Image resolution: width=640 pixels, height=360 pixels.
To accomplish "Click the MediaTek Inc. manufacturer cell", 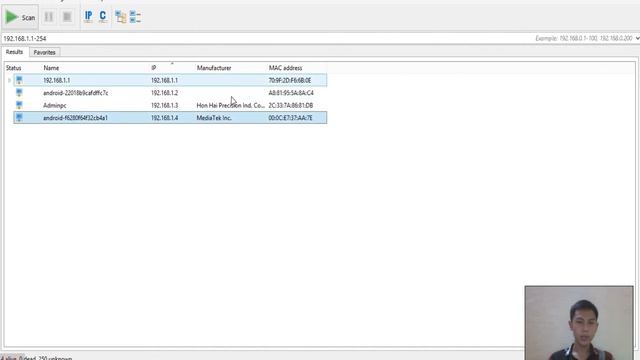I will click(214, 118).
